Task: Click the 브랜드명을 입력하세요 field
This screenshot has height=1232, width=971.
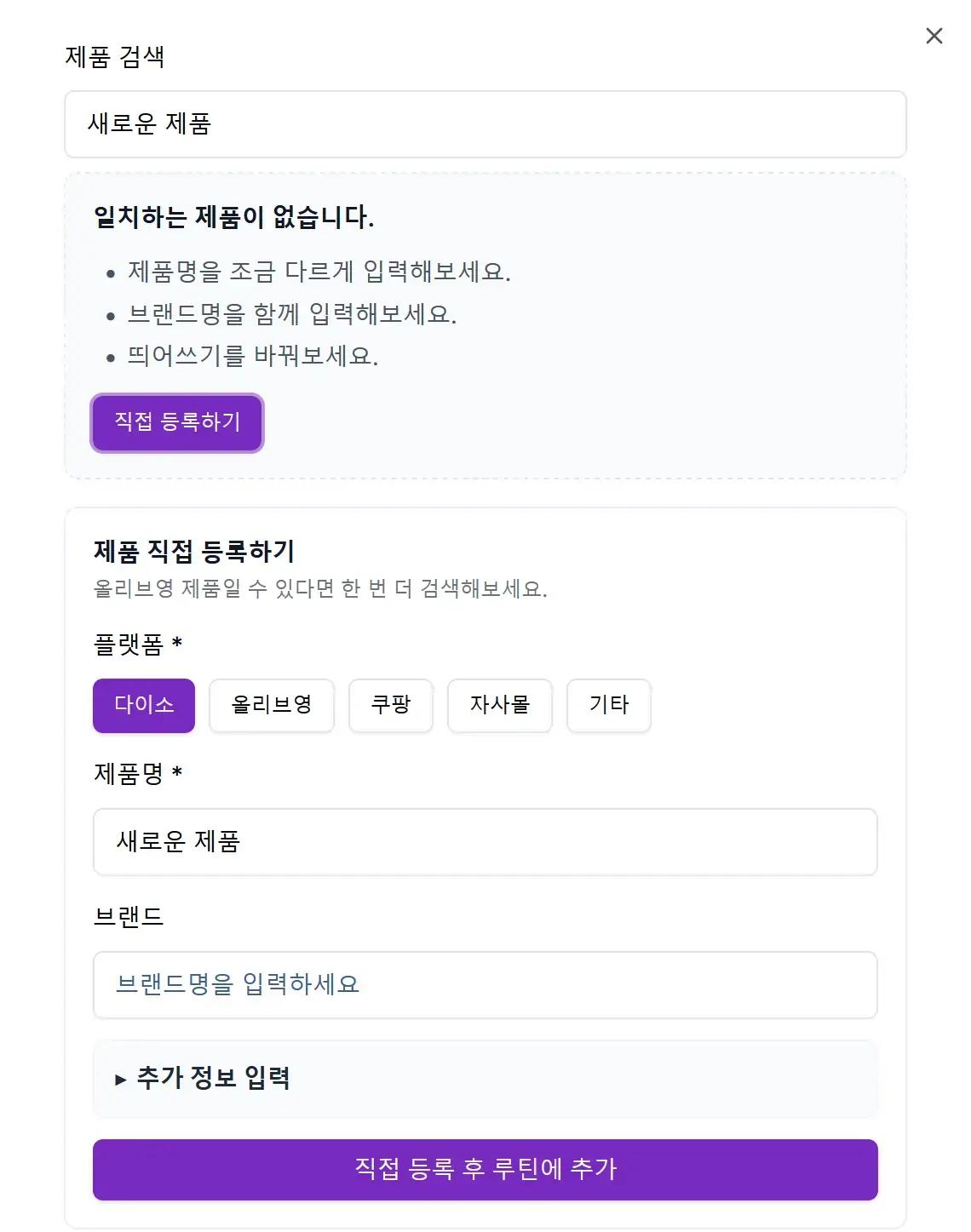Action: 485,985
